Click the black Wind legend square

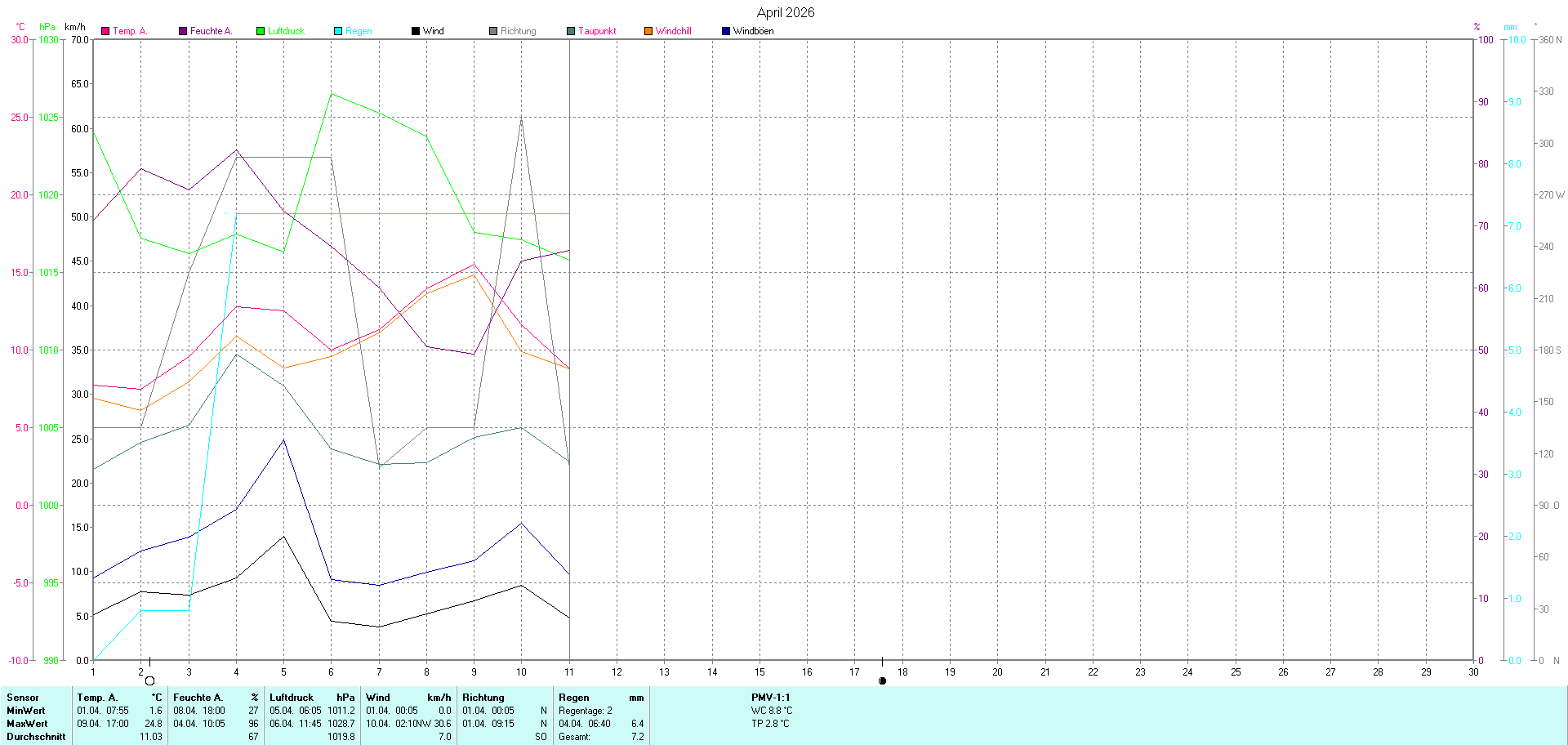pos(416,31)
